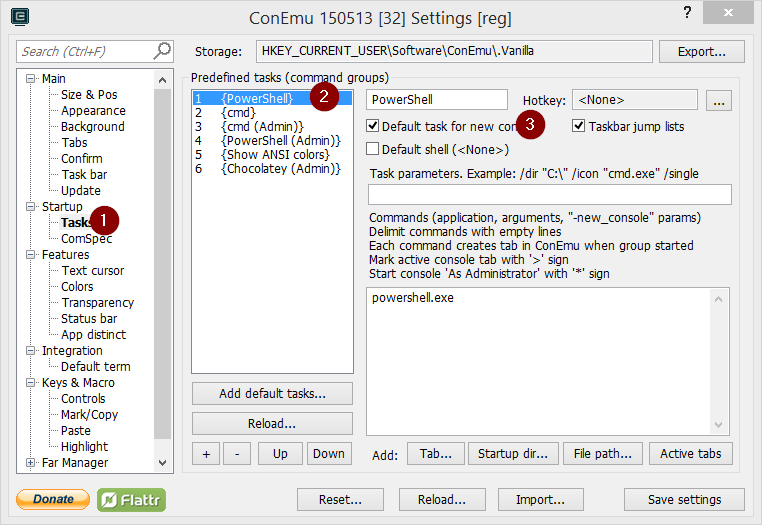
Task: Select the Paste settings page
Action: click(x=76, y=431)
